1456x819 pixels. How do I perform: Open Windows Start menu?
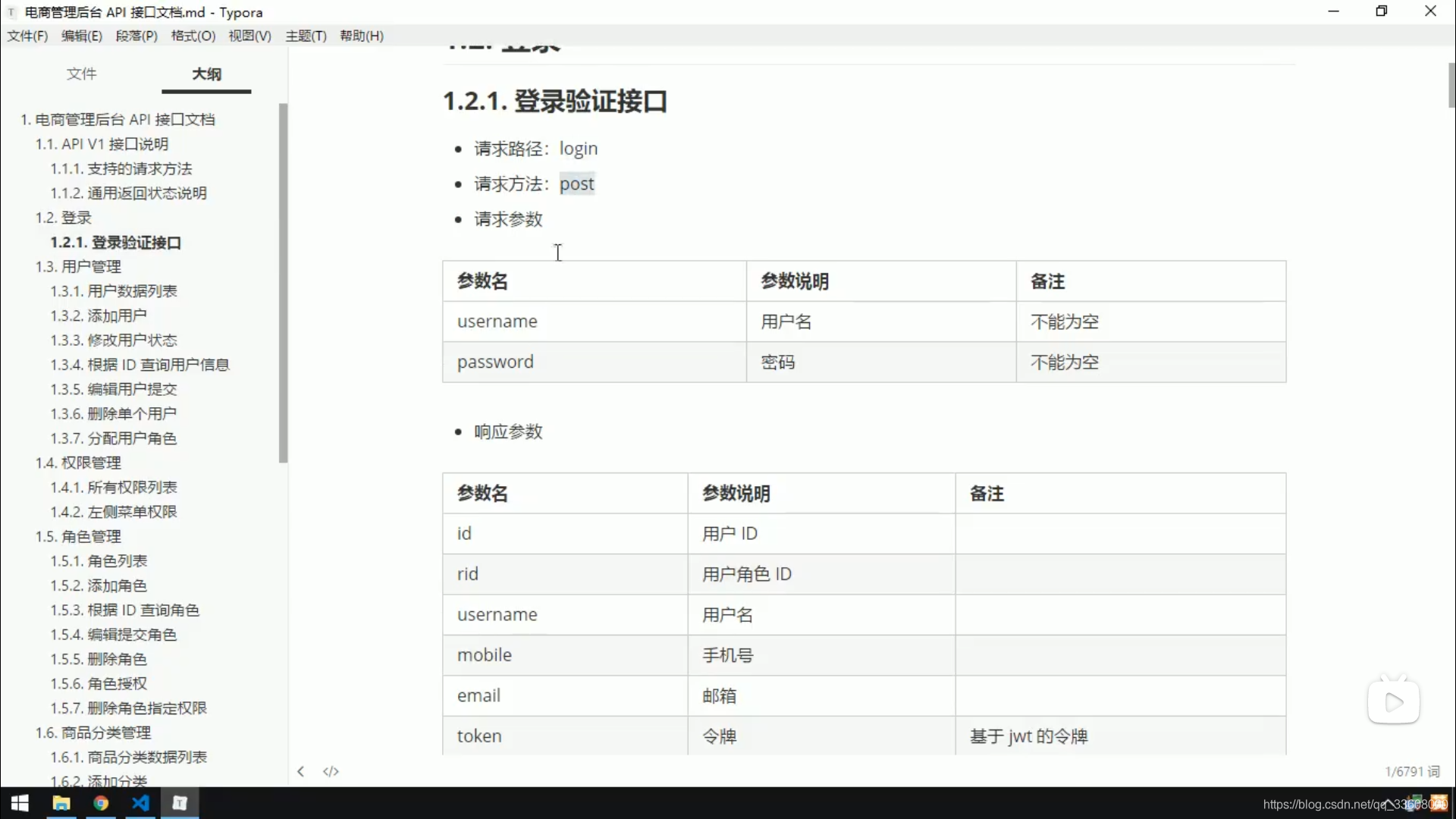(20, 803)
